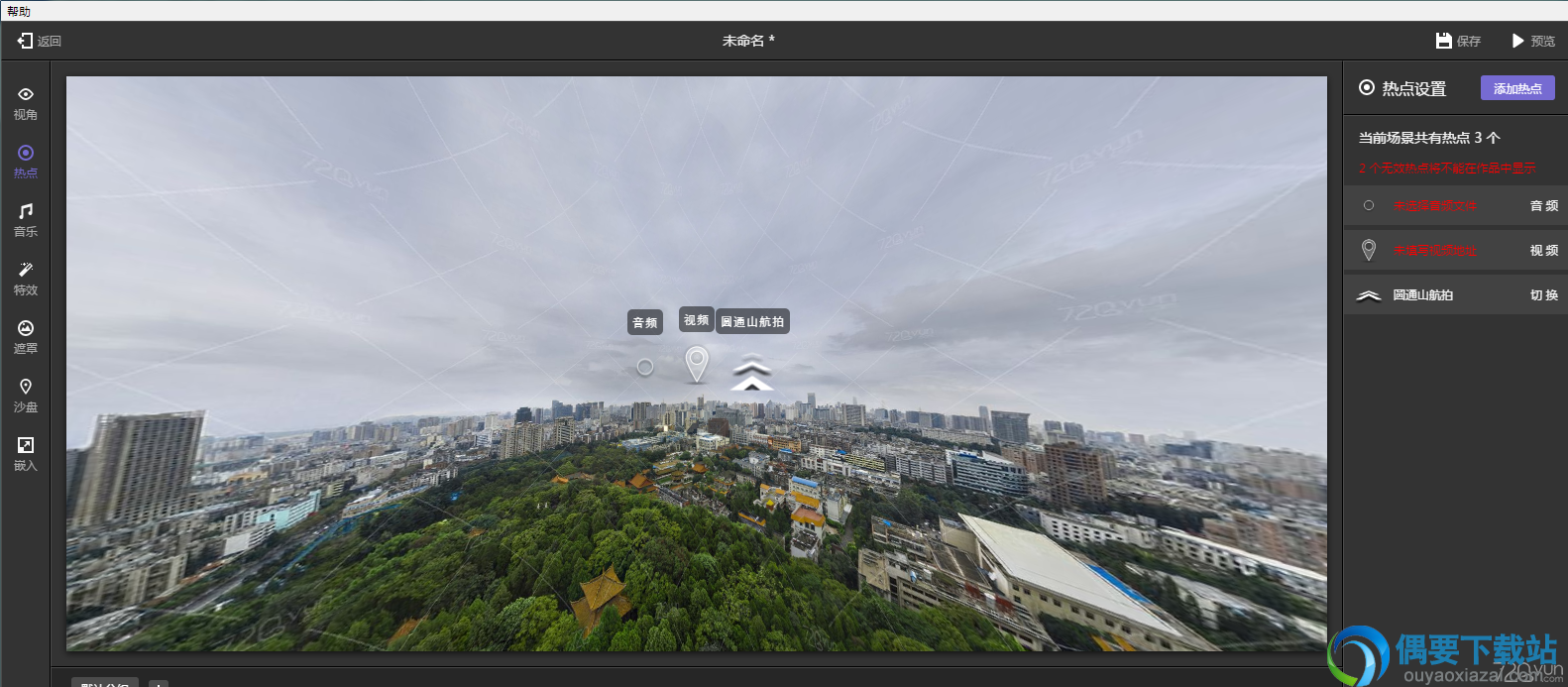This screenshot has height=687, width=1568.
Task: Select the default group tab at bottom
Action: click(x=105, y=682)
